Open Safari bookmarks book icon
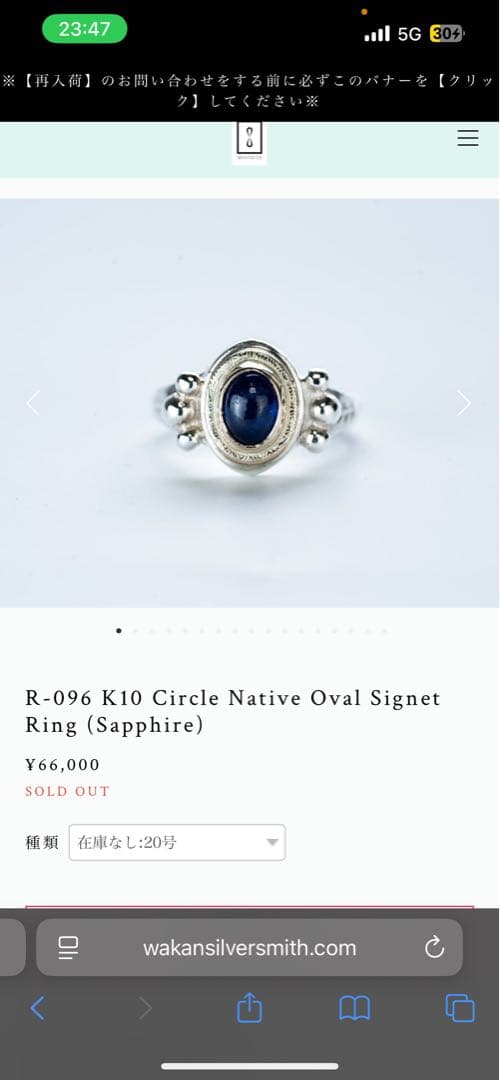Image resolution: width=500 pixels, height=1080 pixels. point(355,1008)
